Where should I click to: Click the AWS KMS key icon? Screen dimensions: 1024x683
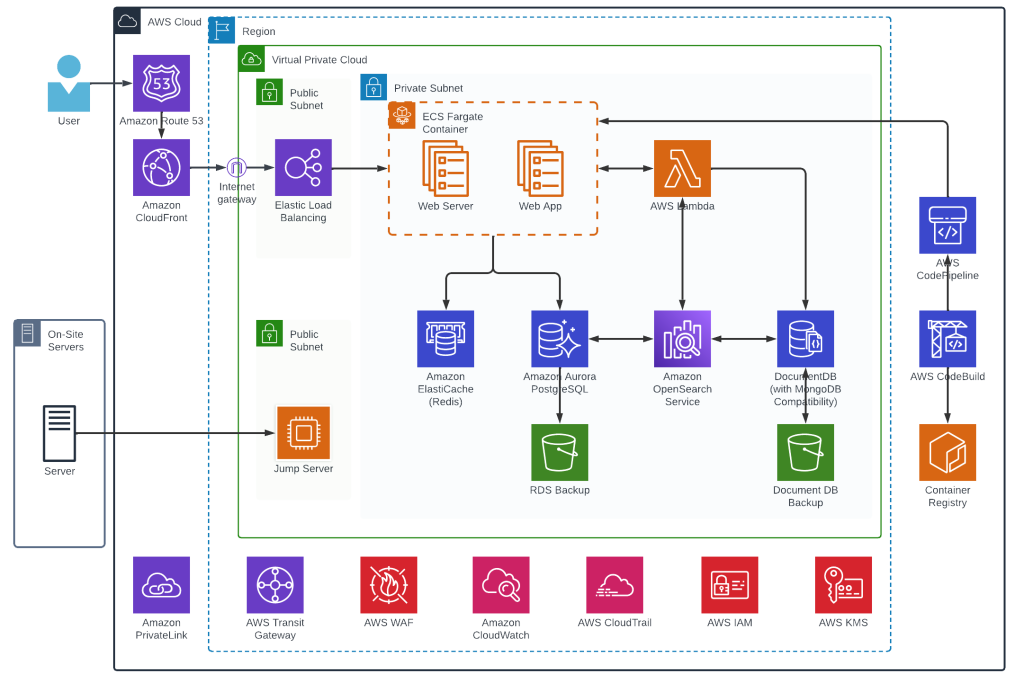[842, 585]
